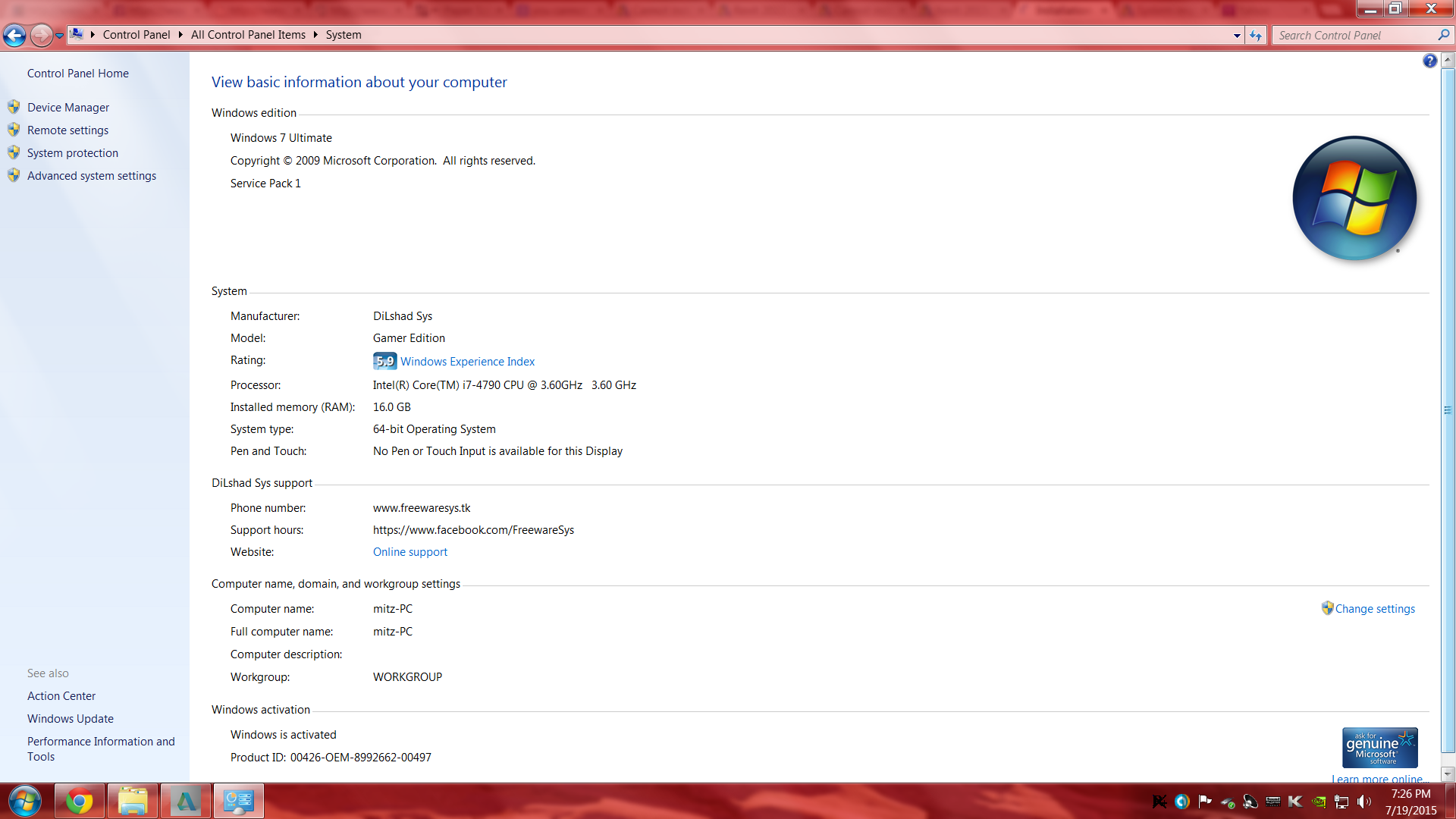Viewport: 1456px width, 819px height.
Task: Click the forward navigation arrow
Action: point(40,34)
